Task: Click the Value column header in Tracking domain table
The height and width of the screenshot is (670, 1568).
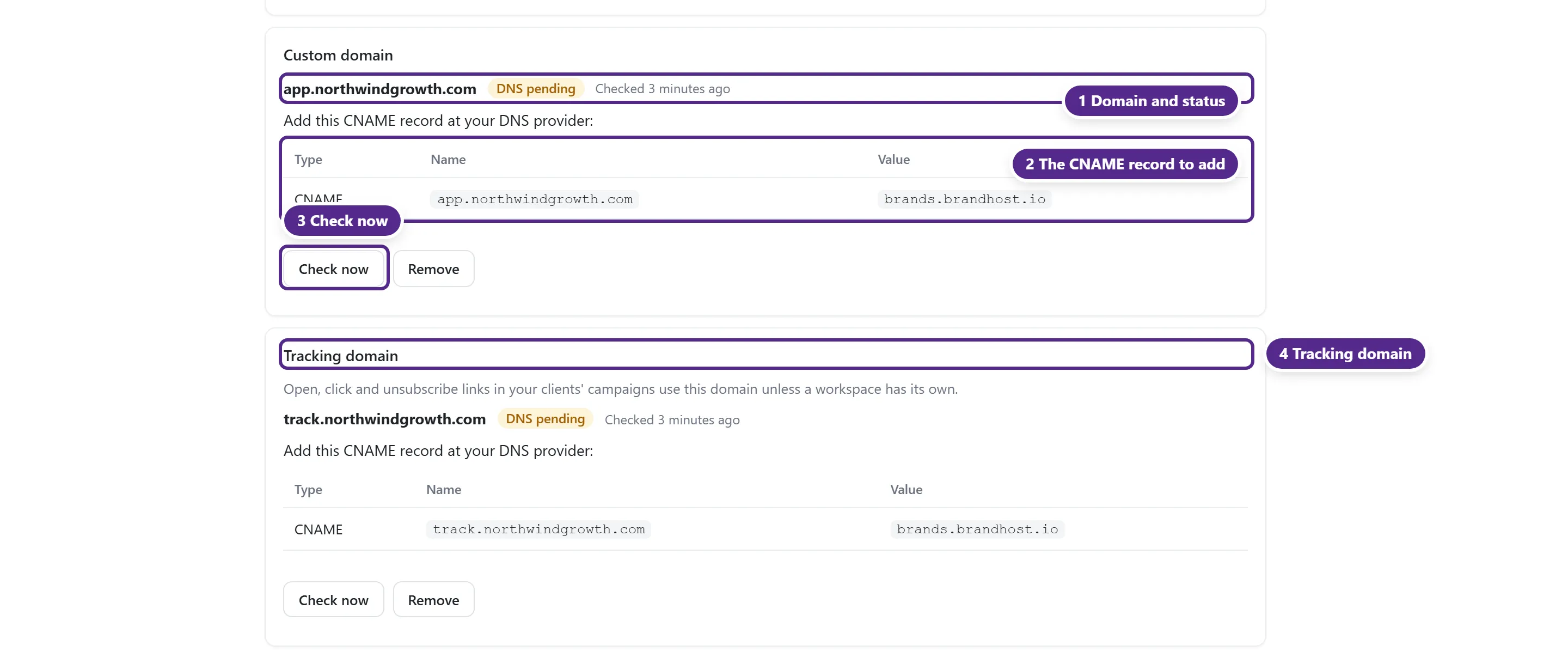Action: coord(906,490)
